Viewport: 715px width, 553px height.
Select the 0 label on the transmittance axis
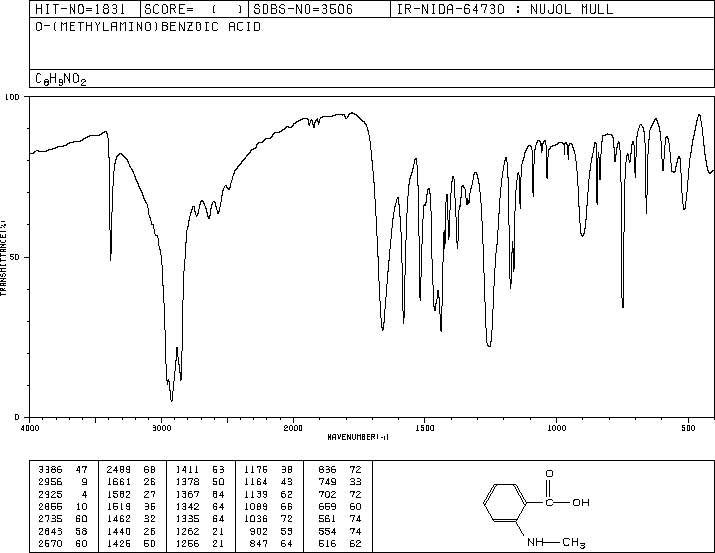point(17,417)
